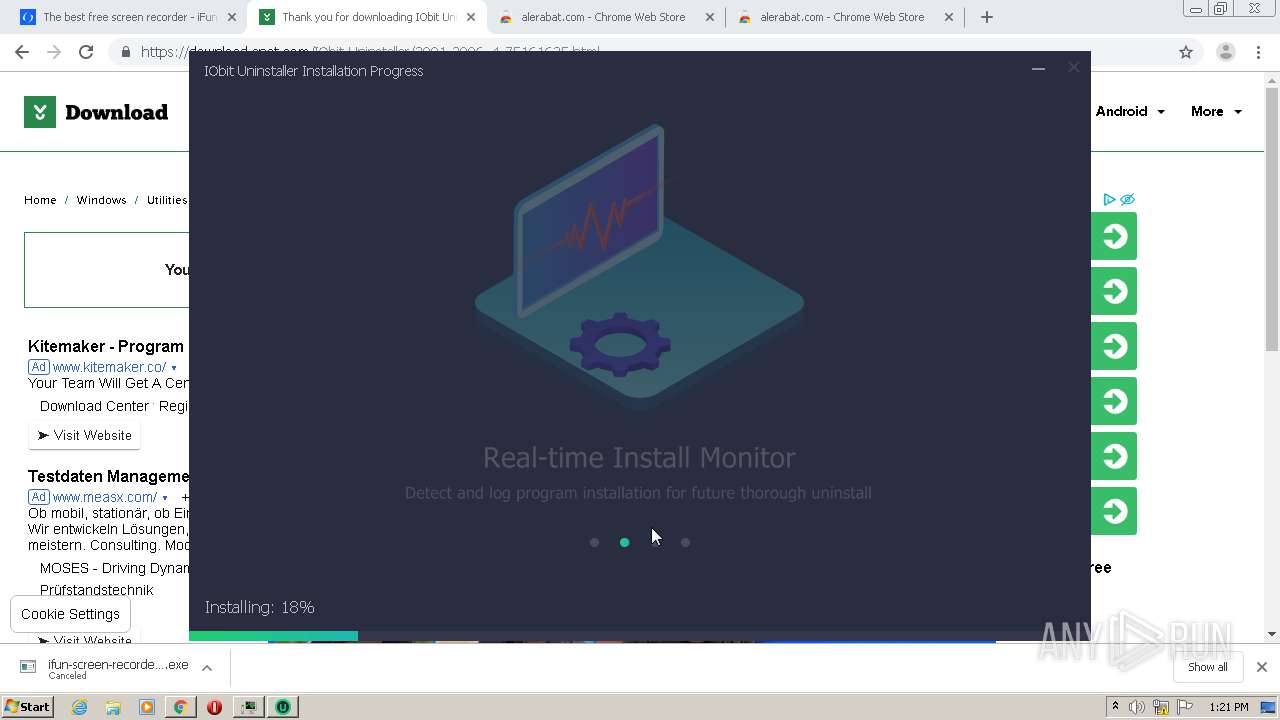Open the IObit Uninstaller taskbar icon
Image resolution: width=1280 pixels, height=720 pixels.
click(x=283, y=707)
